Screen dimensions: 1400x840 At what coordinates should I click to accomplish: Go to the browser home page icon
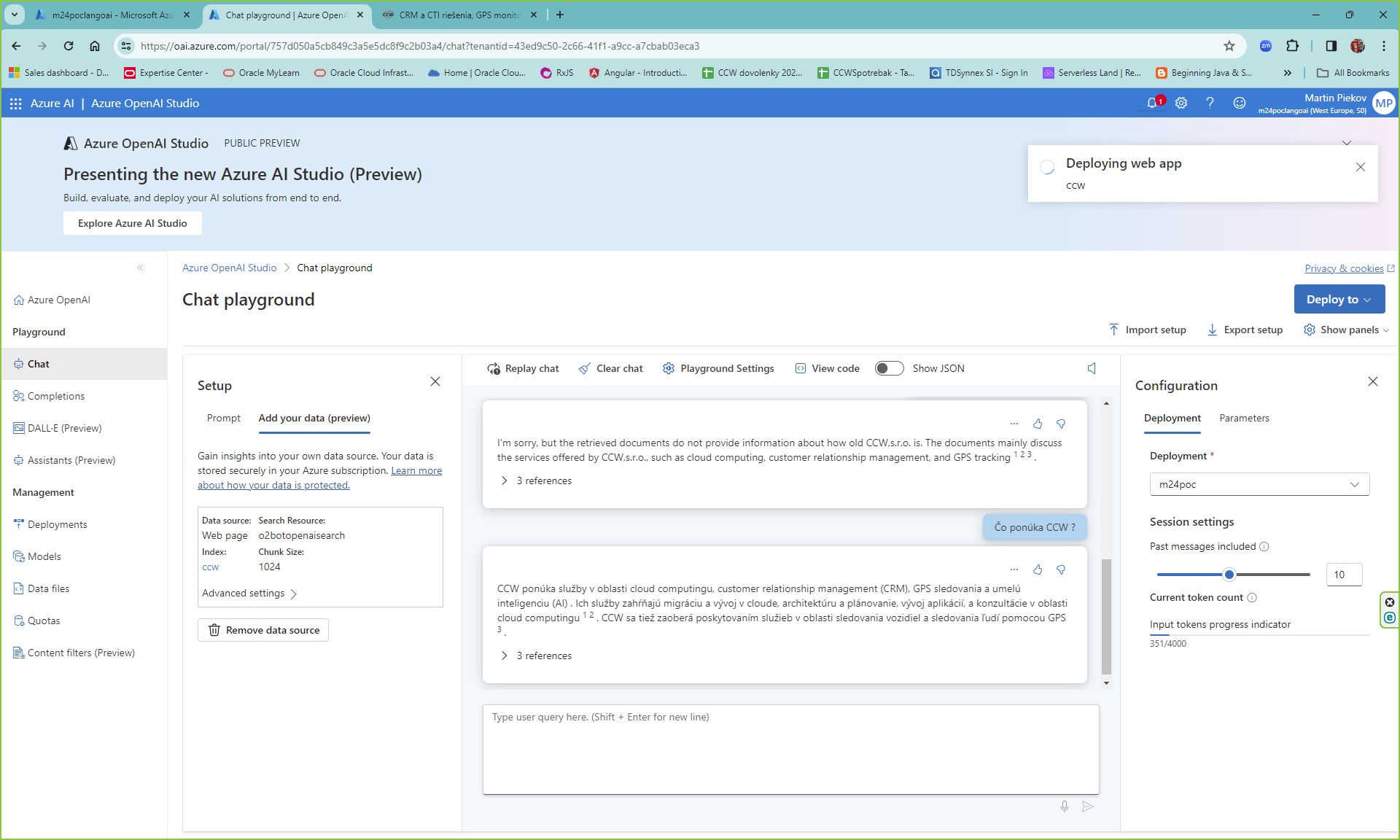[95, 46]
